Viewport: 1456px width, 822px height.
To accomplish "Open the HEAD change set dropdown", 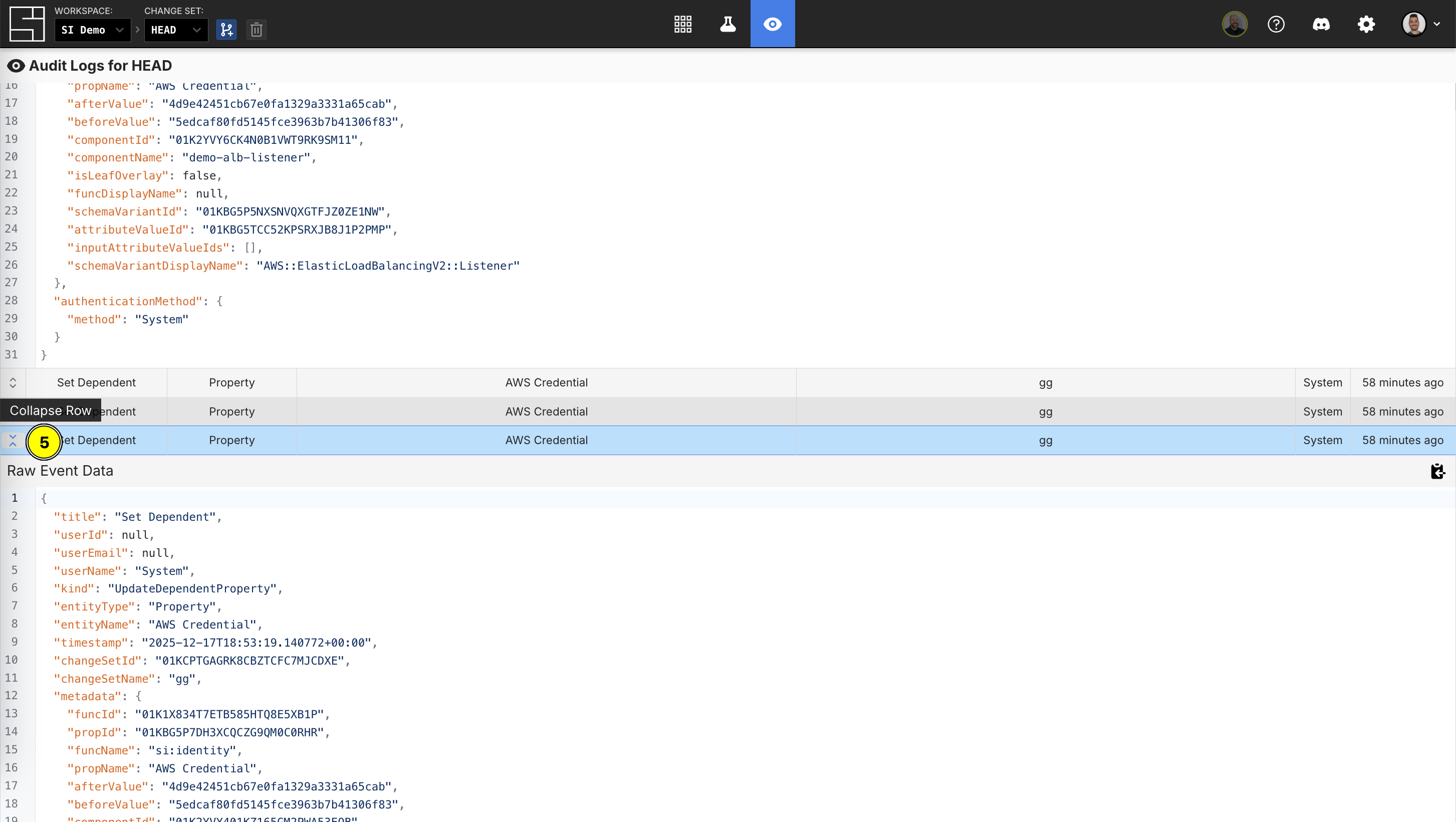I will tap(176, 30).
